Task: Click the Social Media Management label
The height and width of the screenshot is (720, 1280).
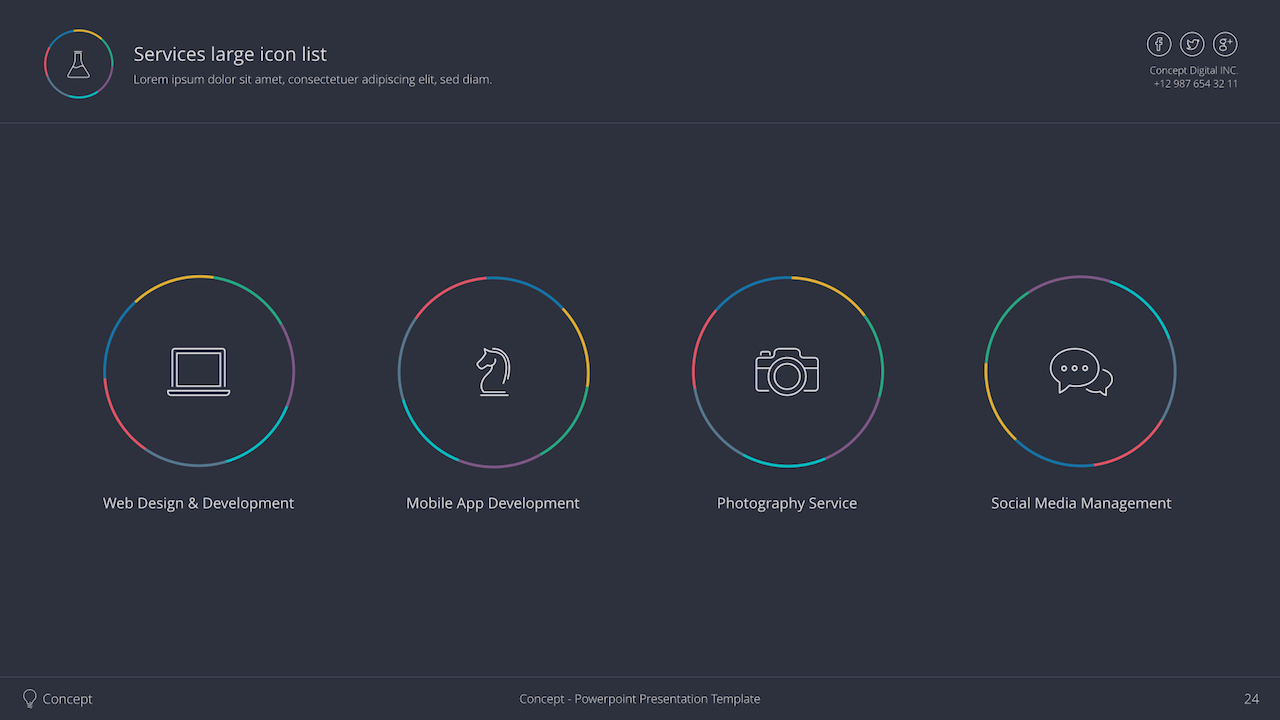Action: click(x=1081, y=503)
